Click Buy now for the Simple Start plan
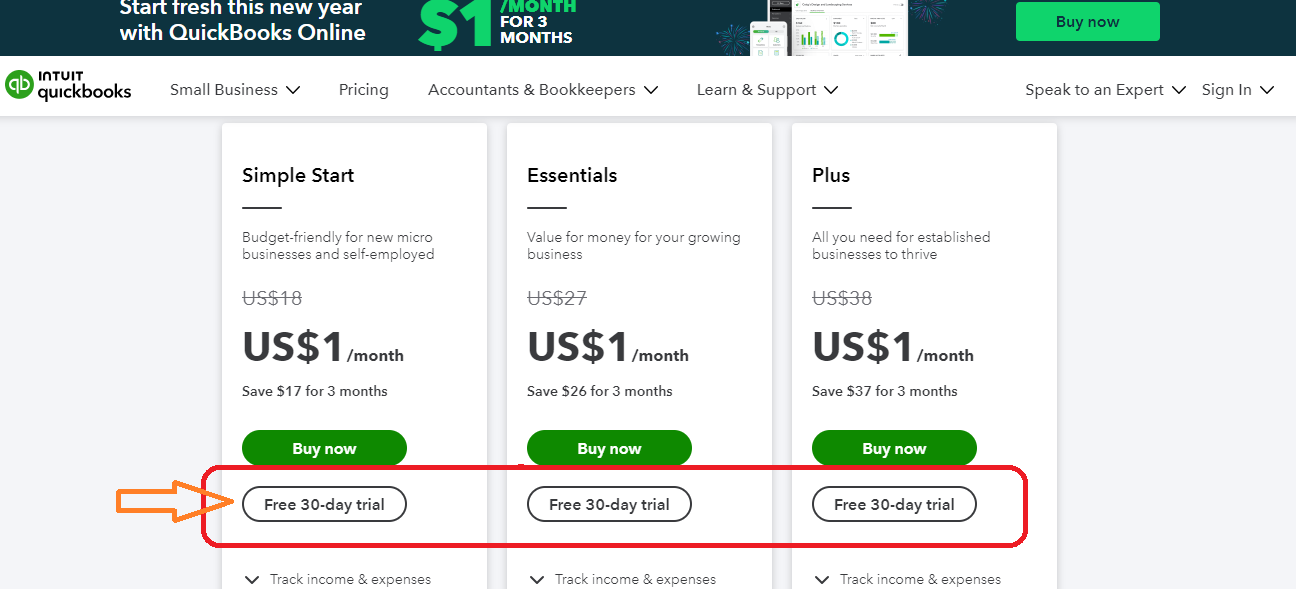Screen dimensions: 1296x589 click(x=324, y=448)
